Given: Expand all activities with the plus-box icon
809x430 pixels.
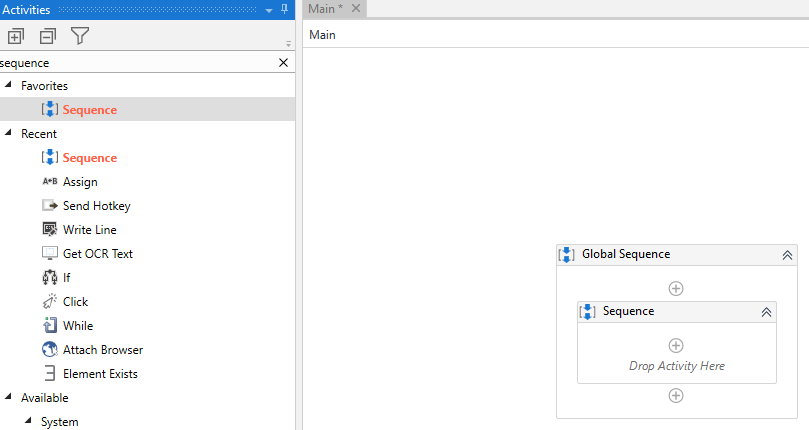Looking at the screenshot, I should point(15,36).
